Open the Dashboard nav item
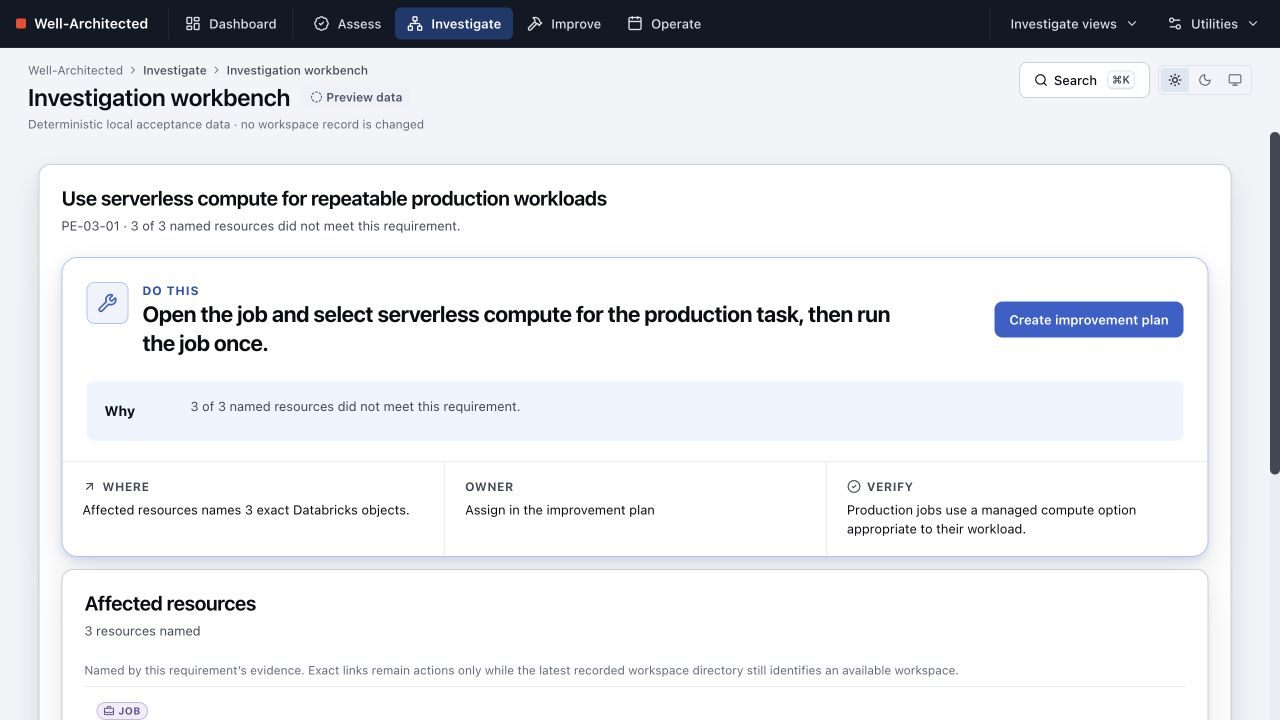Image resolution: width=1280 pixels, height=720 pixels. click(x=231, y=24)
